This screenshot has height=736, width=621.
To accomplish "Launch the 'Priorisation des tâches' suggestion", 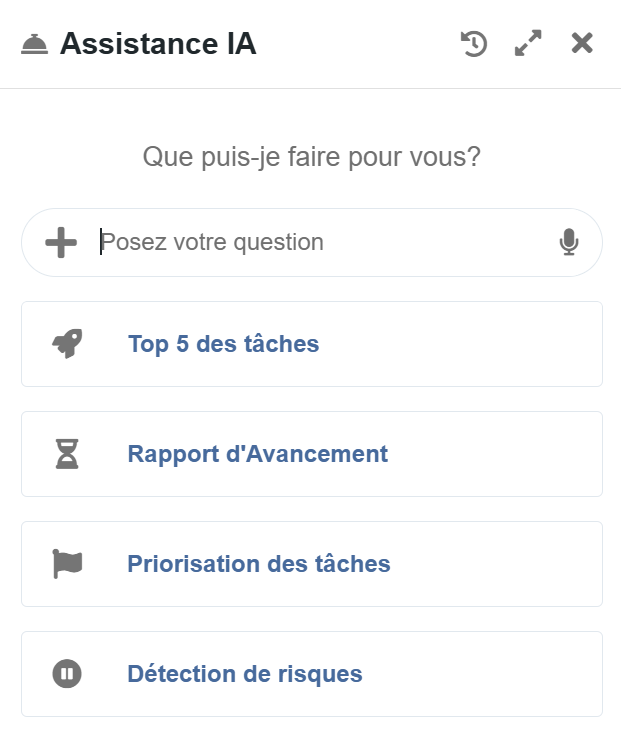I will (x=311, y=564).
